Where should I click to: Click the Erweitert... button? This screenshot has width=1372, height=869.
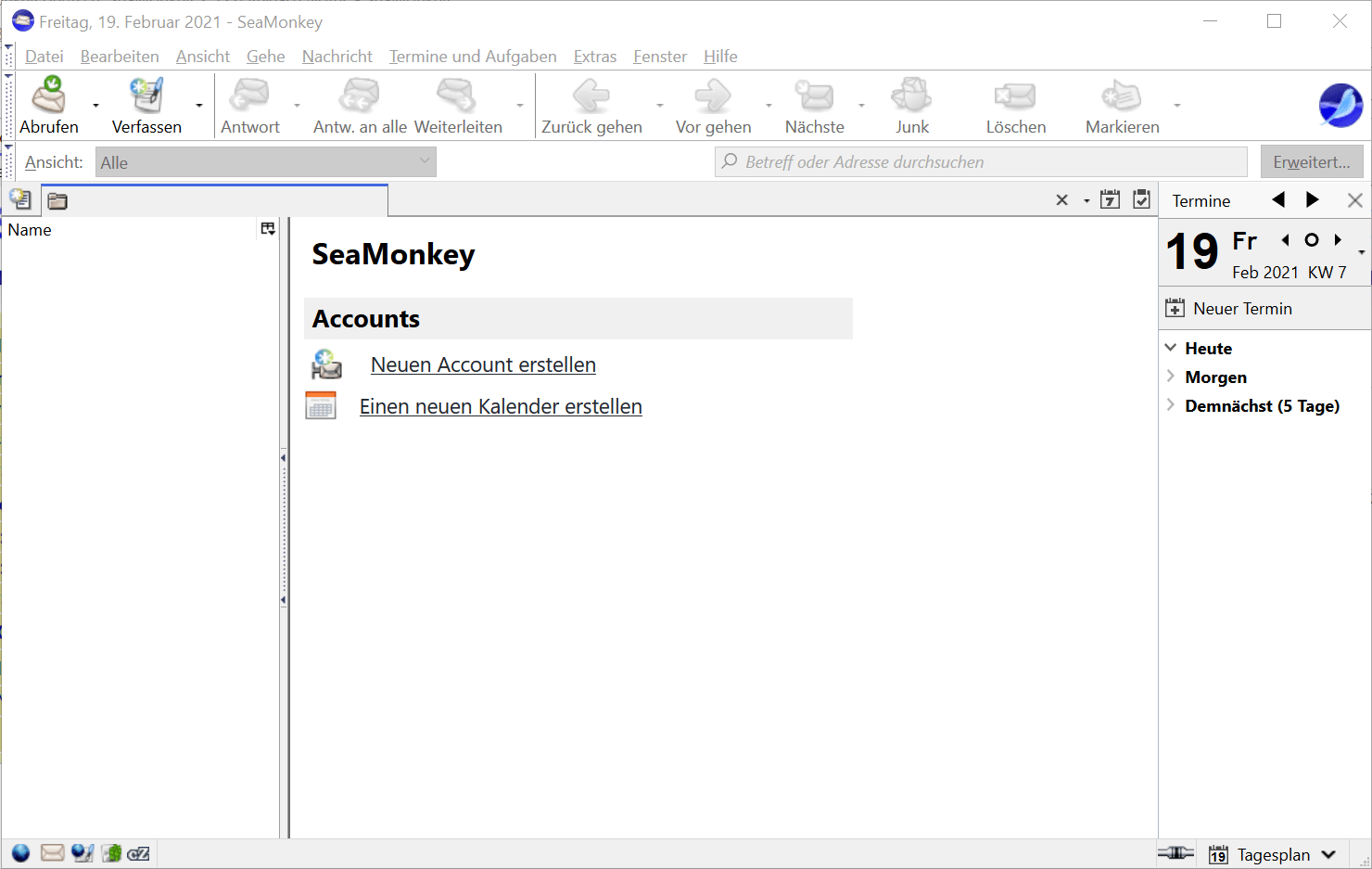pos(1312,162)
